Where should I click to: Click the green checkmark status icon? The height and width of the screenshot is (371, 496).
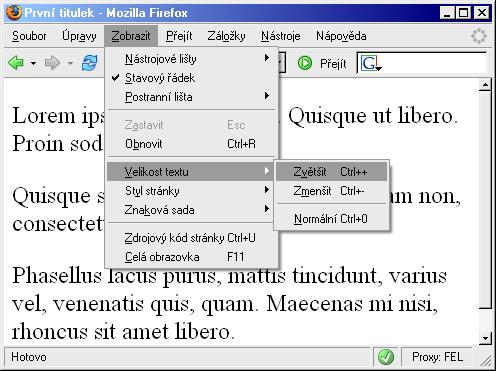click(386, 357)
